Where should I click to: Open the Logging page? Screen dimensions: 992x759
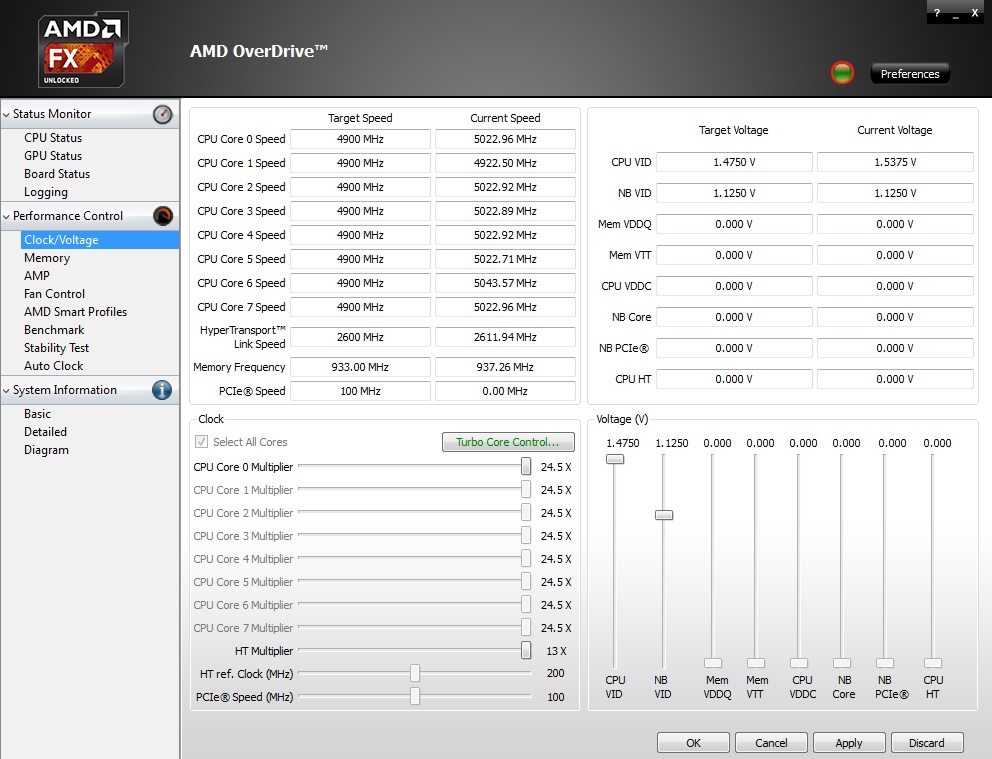(46, 192)
